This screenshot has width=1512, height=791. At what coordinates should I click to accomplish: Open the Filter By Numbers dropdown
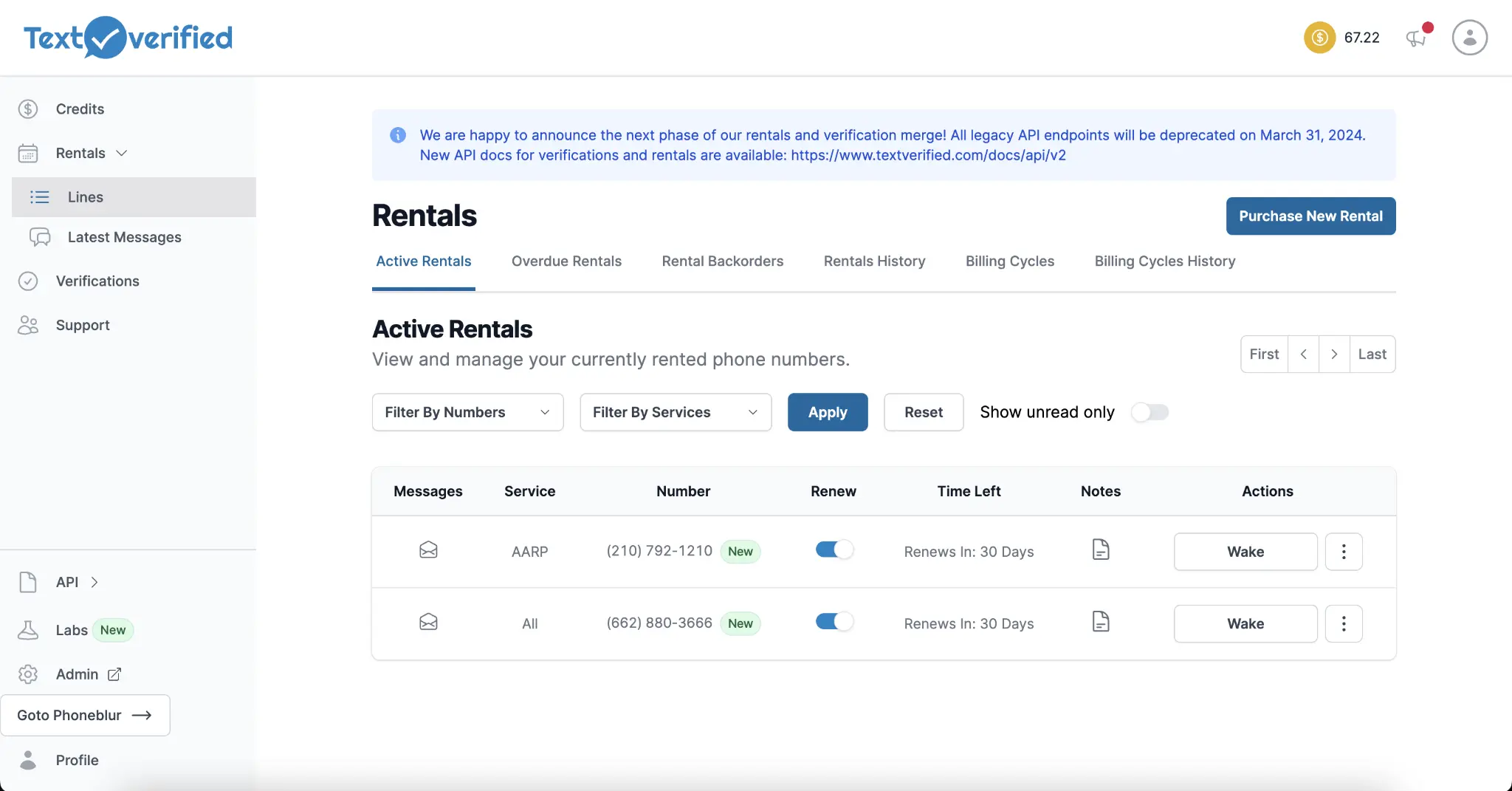coord(468,412)
